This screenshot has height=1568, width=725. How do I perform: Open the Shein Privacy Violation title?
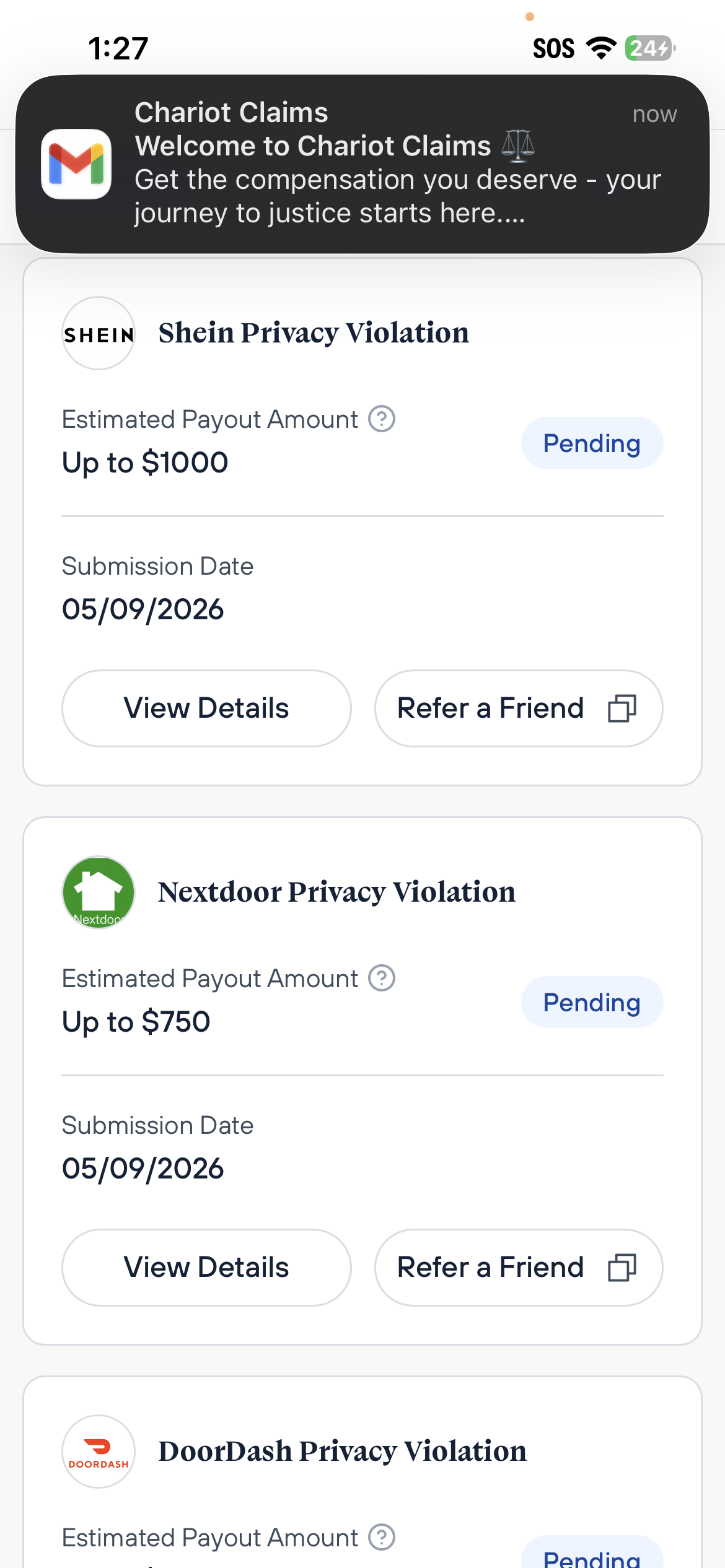pos(314,333)
